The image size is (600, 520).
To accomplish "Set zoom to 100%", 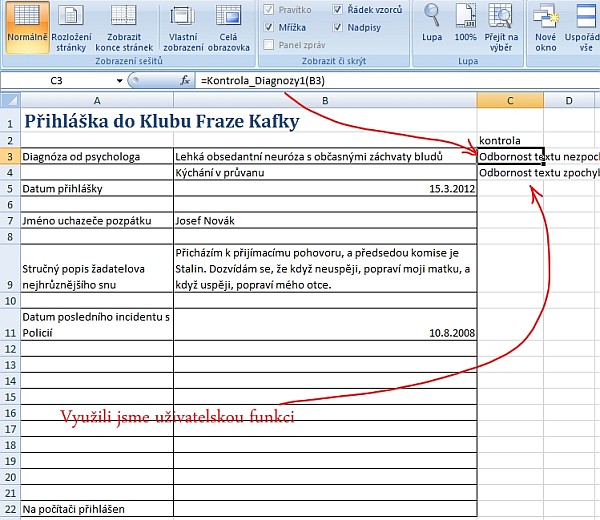I will coord(465,23).
